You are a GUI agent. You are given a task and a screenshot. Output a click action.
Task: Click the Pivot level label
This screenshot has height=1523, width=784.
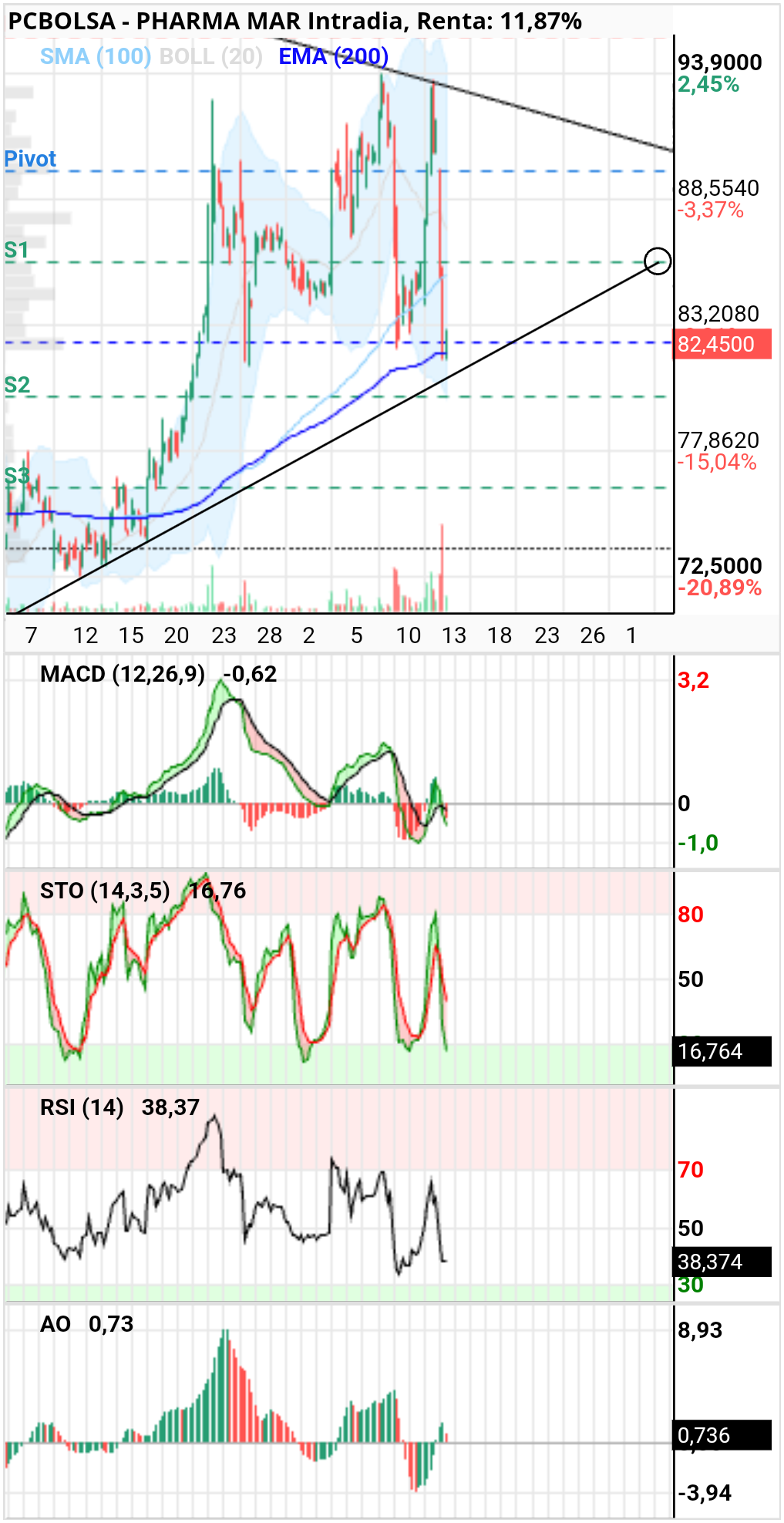[x=30, y=159]
